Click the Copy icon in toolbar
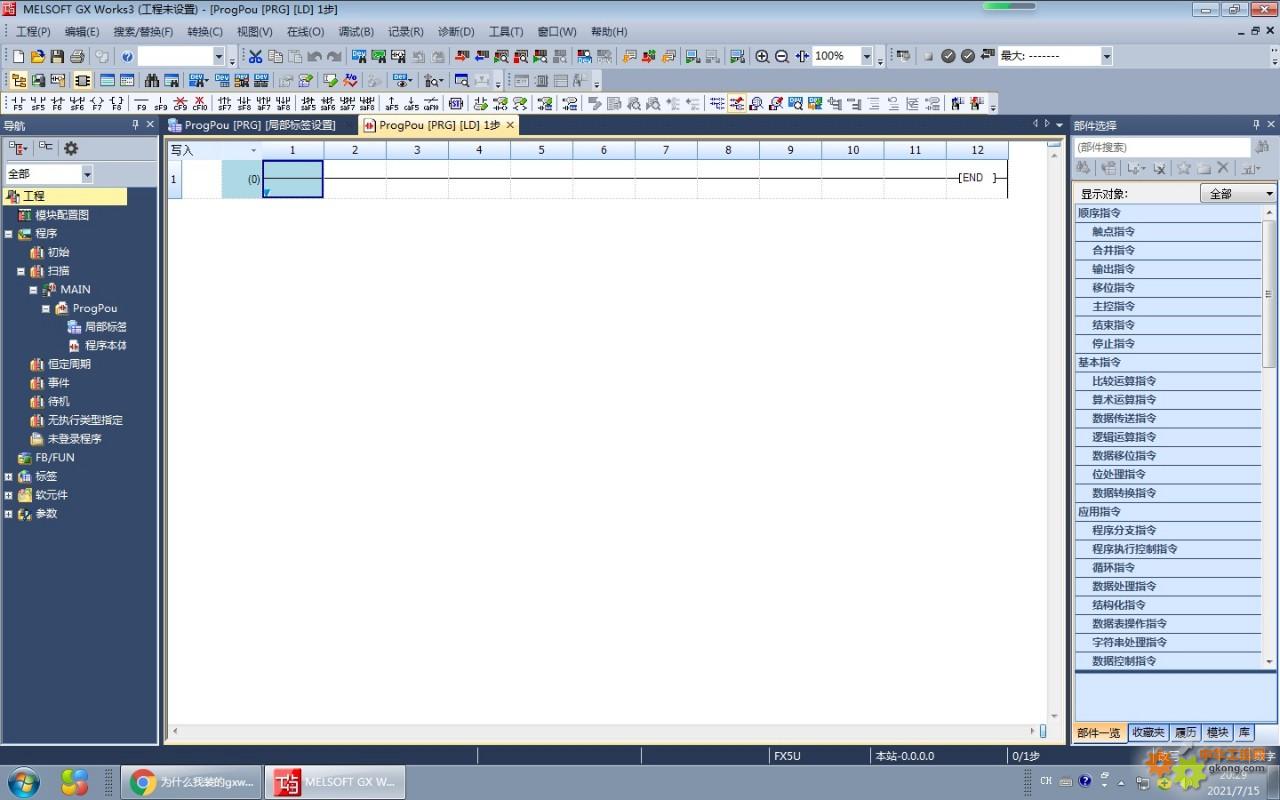Image resolution: width=1280 pixels, height=800 pixels. 275,56
